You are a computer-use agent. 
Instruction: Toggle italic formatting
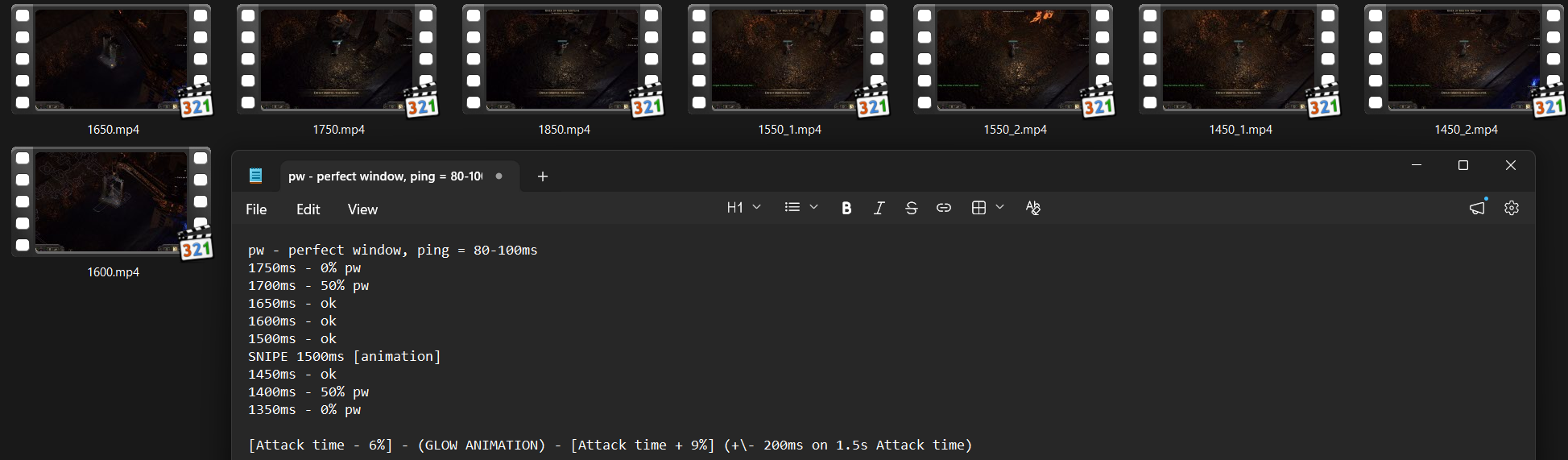(879, 208)
